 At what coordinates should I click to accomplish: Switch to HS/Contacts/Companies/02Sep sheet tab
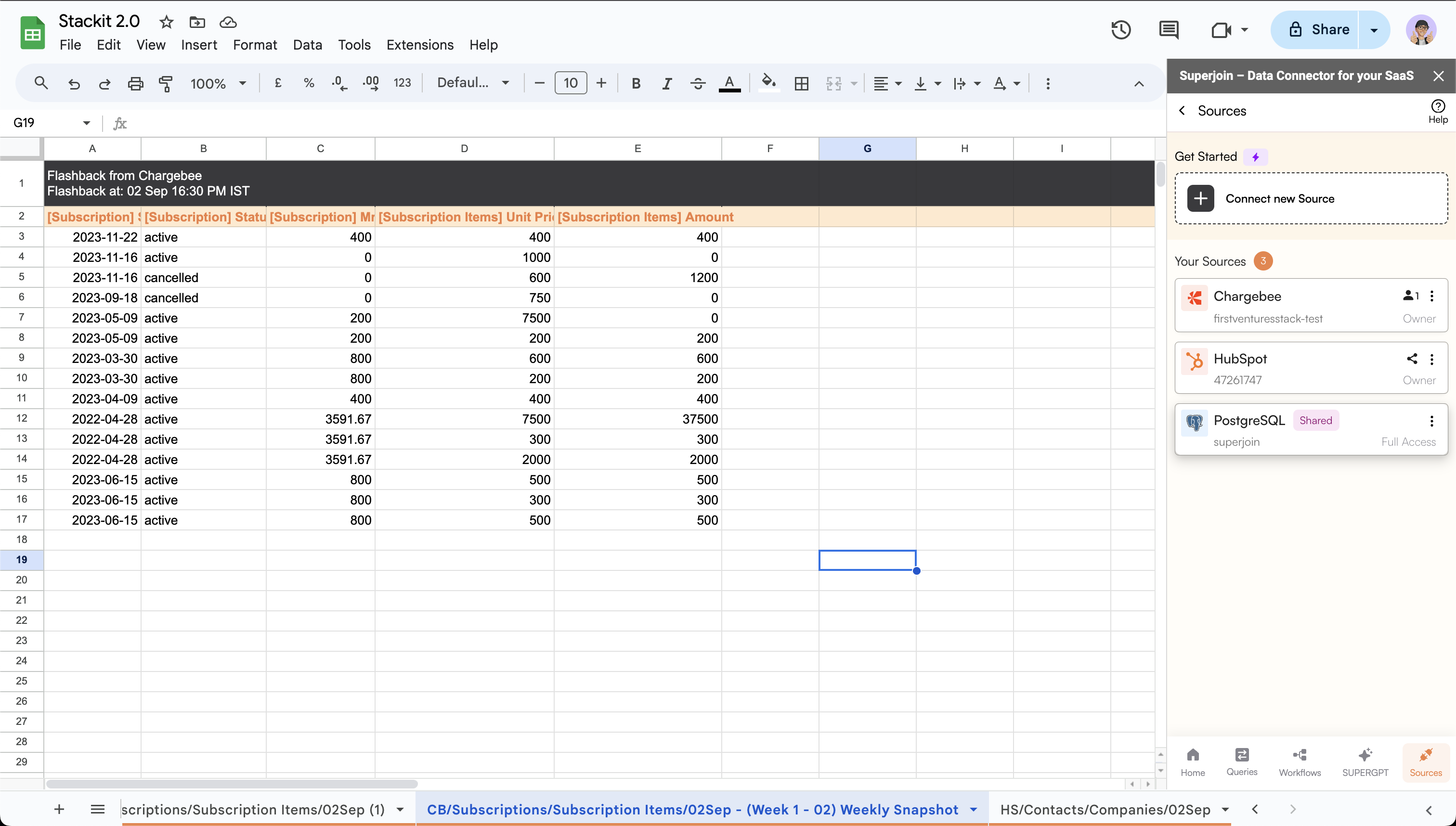point(1105,810)
